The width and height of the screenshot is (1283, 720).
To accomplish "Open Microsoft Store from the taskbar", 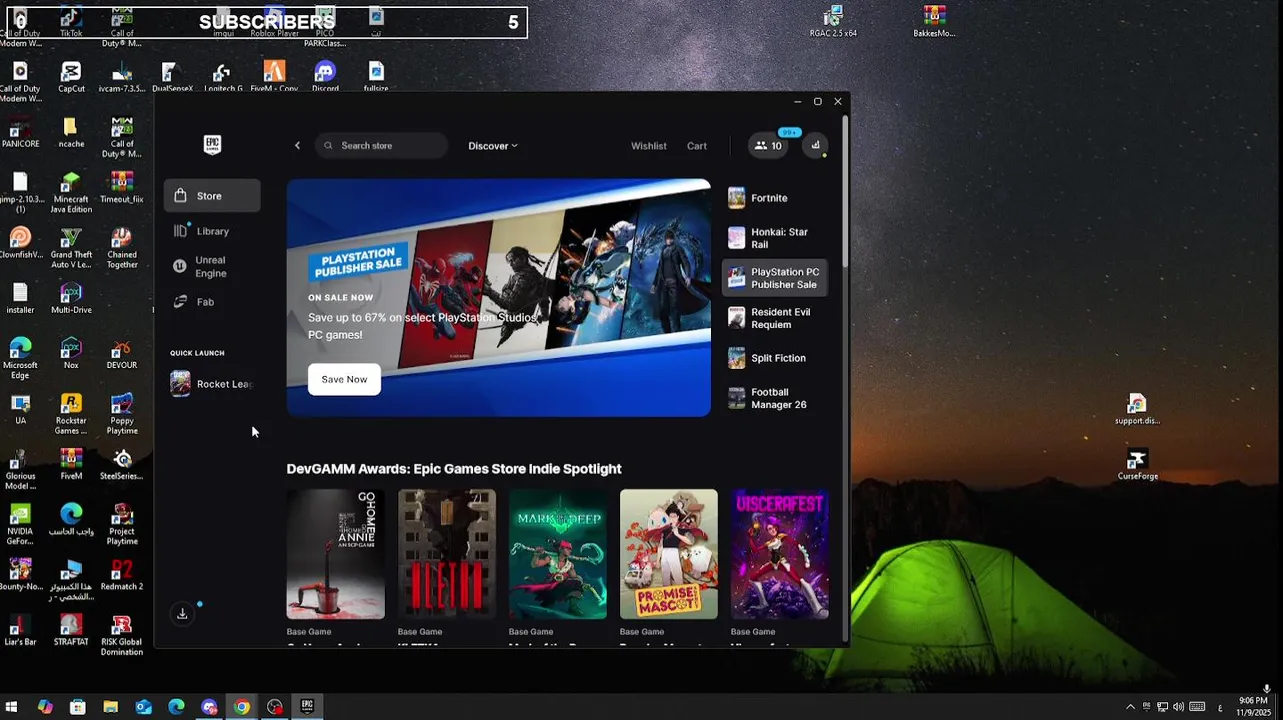I will point(78,707).
